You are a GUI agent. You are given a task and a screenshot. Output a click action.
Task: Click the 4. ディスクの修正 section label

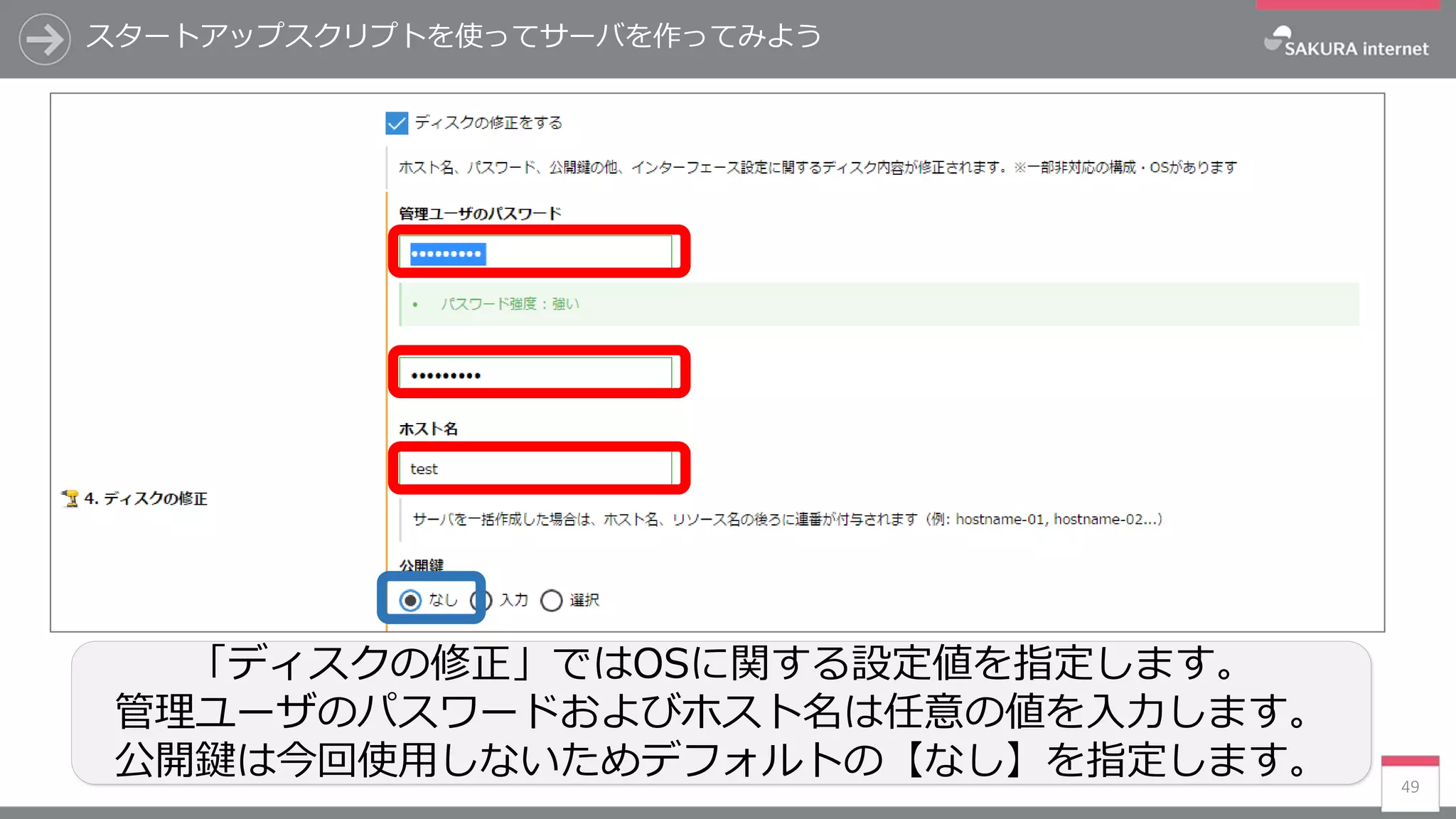click(x=146, y=498)
